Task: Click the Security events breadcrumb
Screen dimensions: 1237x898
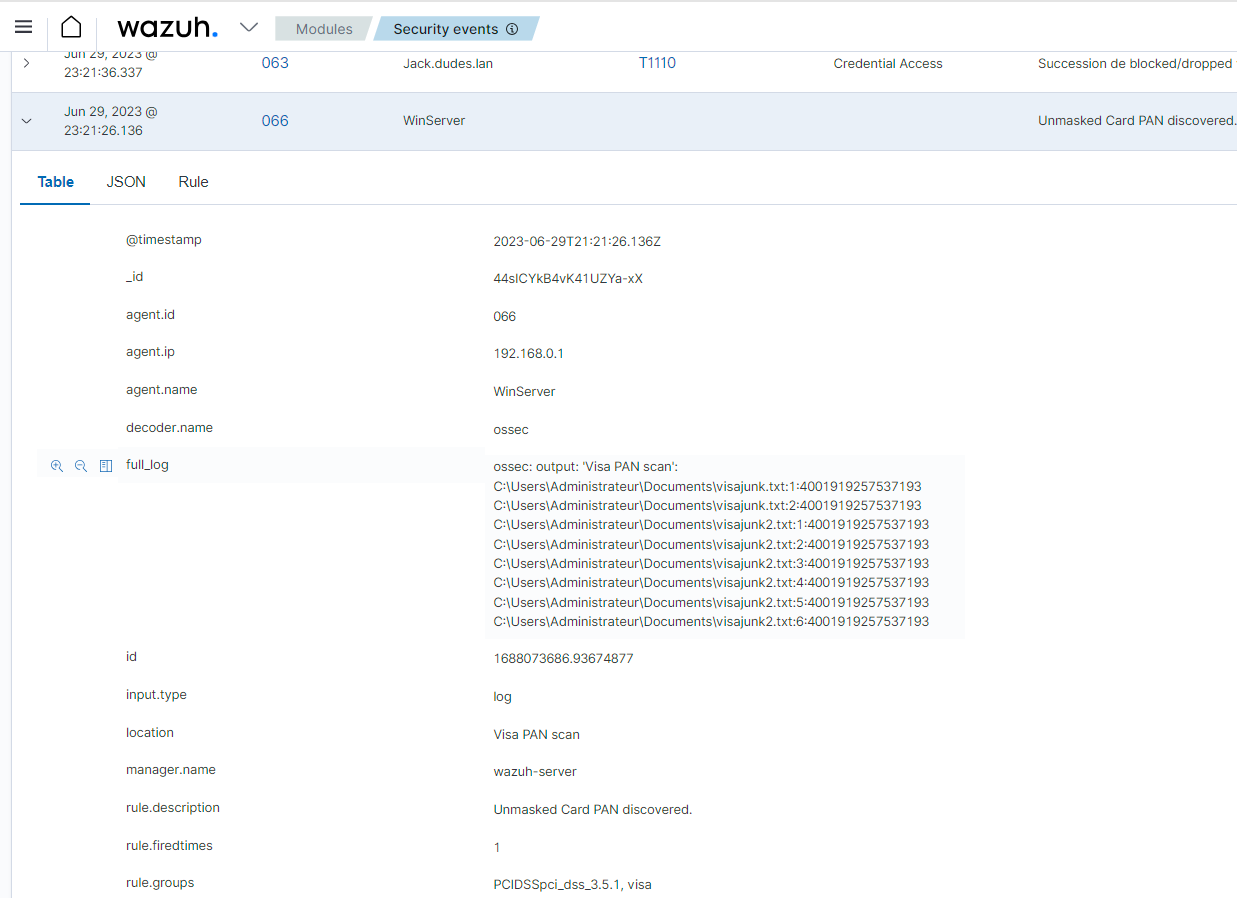Action: pos(445,29)
